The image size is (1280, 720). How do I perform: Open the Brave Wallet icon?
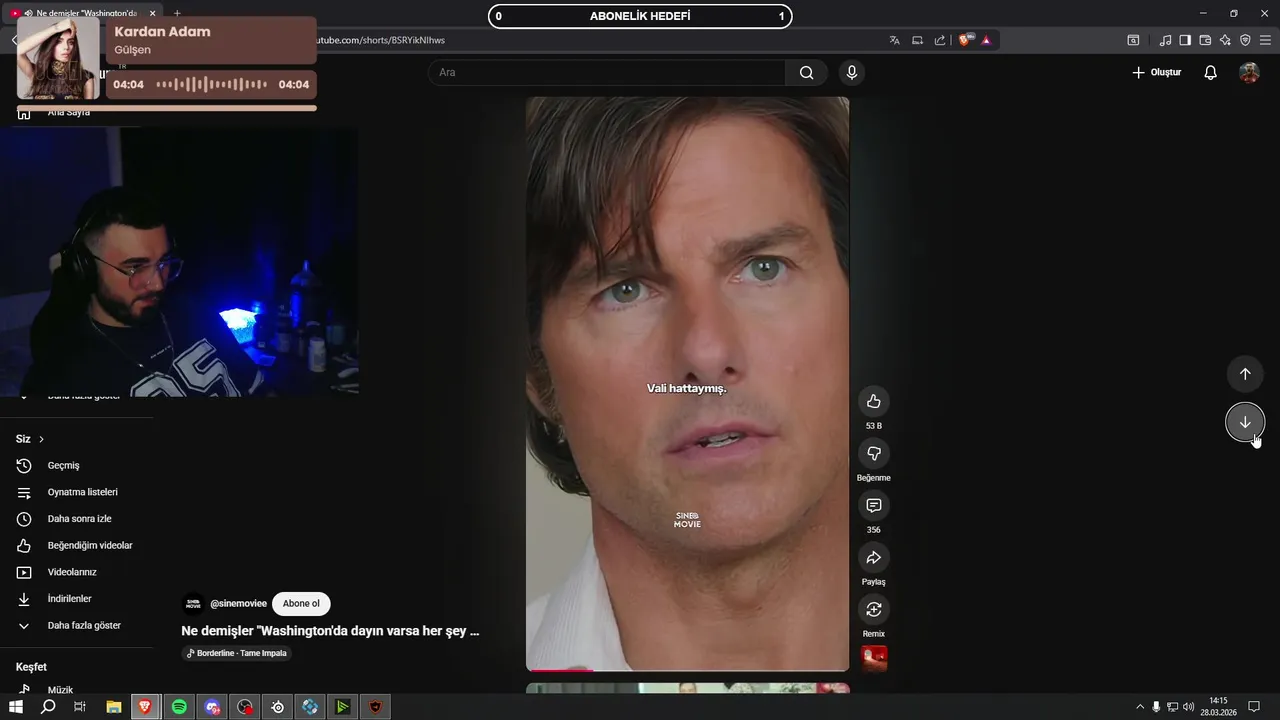tap(1205, 40)
